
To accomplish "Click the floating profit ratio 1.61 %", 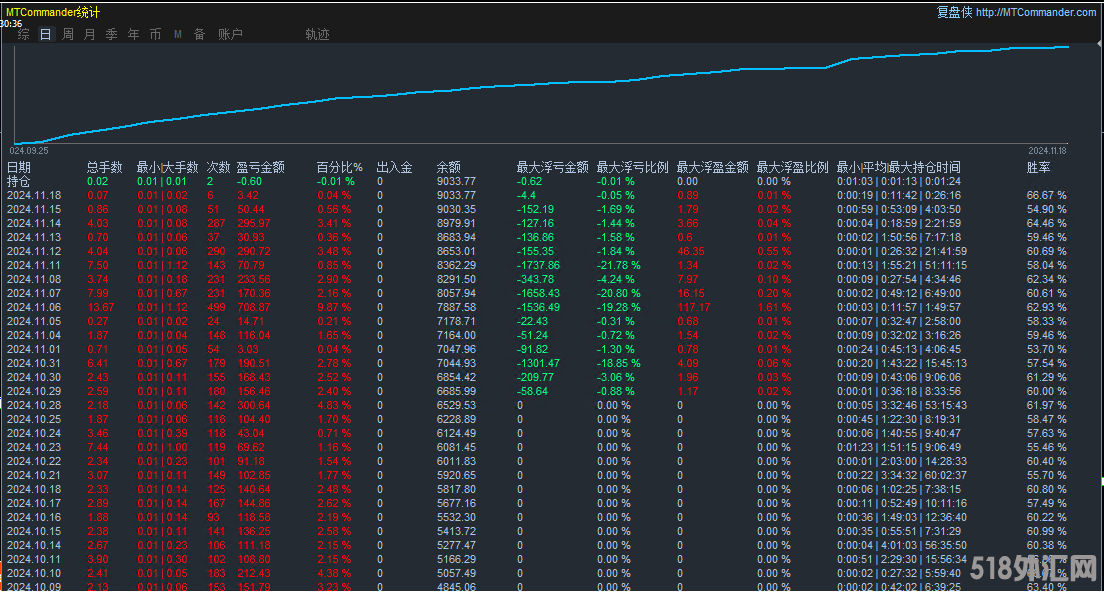I will 774,307.
